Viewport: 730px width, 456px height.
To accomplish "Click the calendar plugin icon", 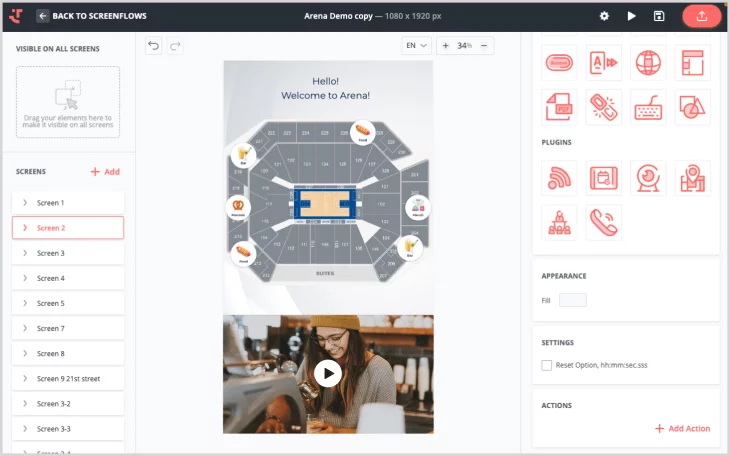I will (x=603, y=178).
